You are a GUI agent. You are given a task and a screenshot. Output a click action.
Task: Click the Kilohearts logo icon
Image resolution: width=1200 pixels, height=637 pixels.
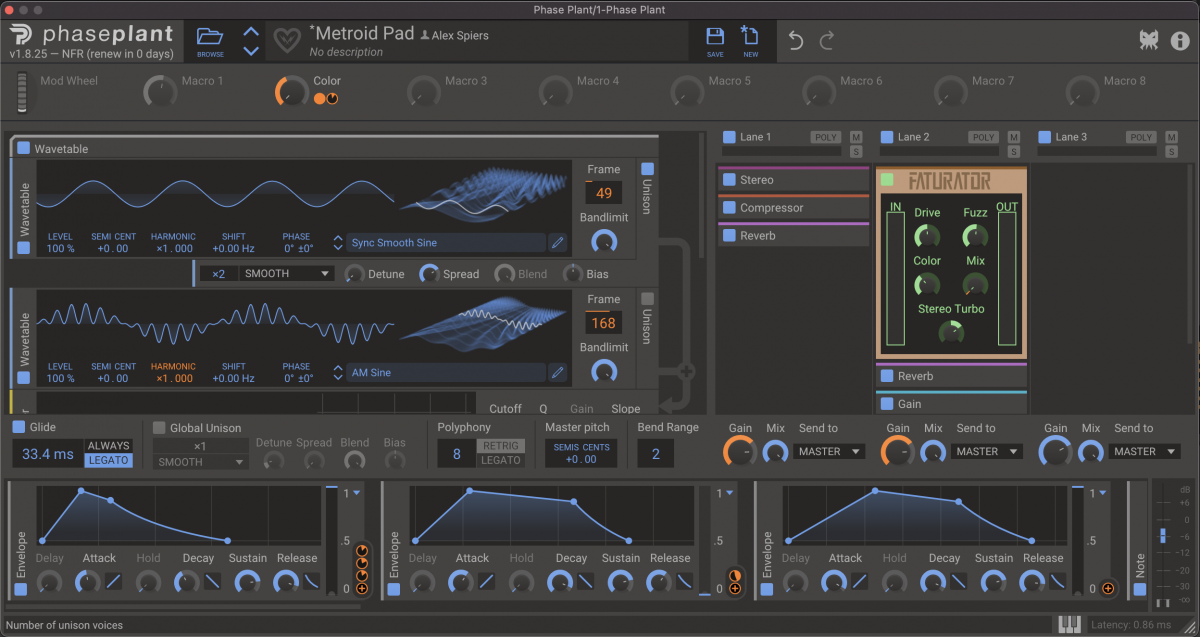coord(1148,40)
